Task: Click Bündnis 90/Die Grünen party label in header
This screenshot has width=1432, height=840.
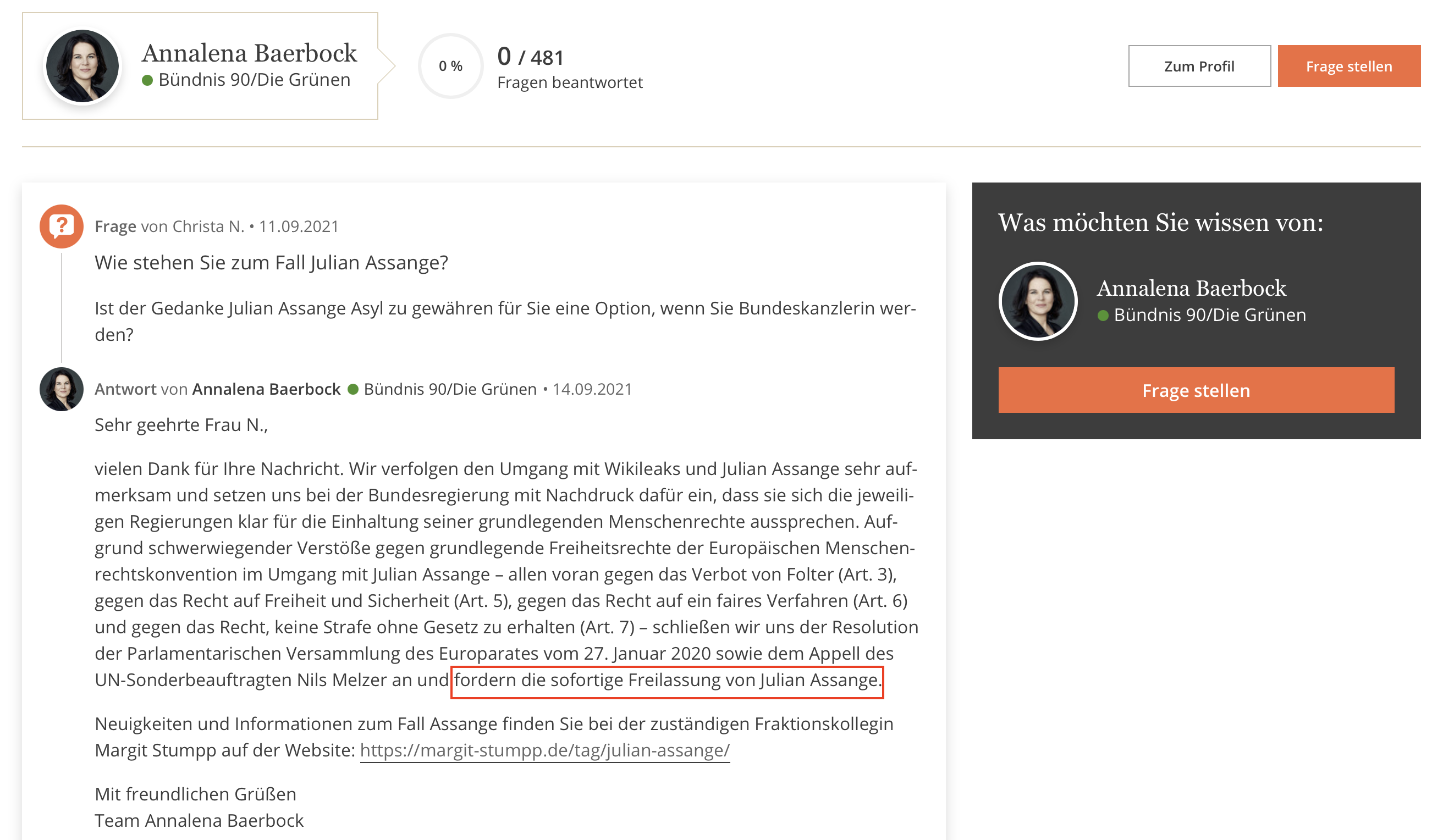Action: [254, 80]
